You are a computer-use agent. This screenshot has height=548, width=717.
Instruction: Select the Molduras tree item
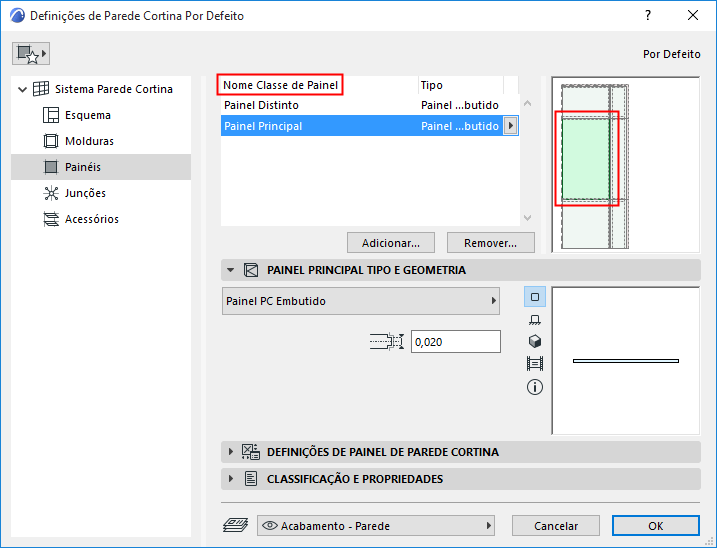[x=89, y=141]
